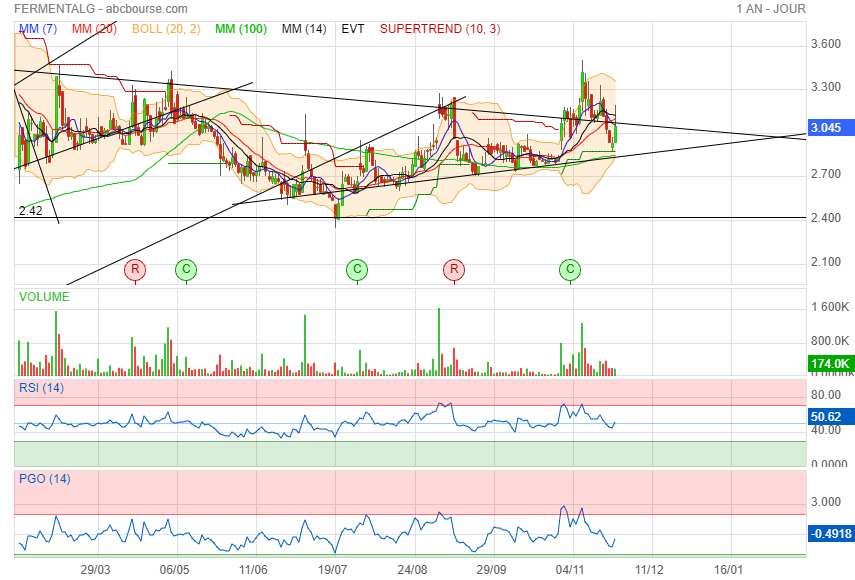Click the 3.000 PGO axis label

[x=826, y=502]
